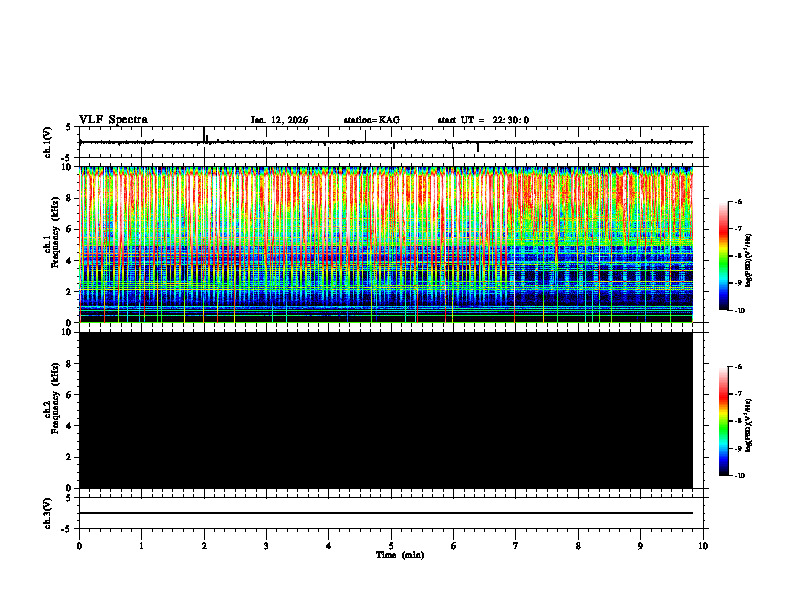Click time axis tick label 2
The width and height of the screenshot is (792, 612).
(x=204, y=546)
